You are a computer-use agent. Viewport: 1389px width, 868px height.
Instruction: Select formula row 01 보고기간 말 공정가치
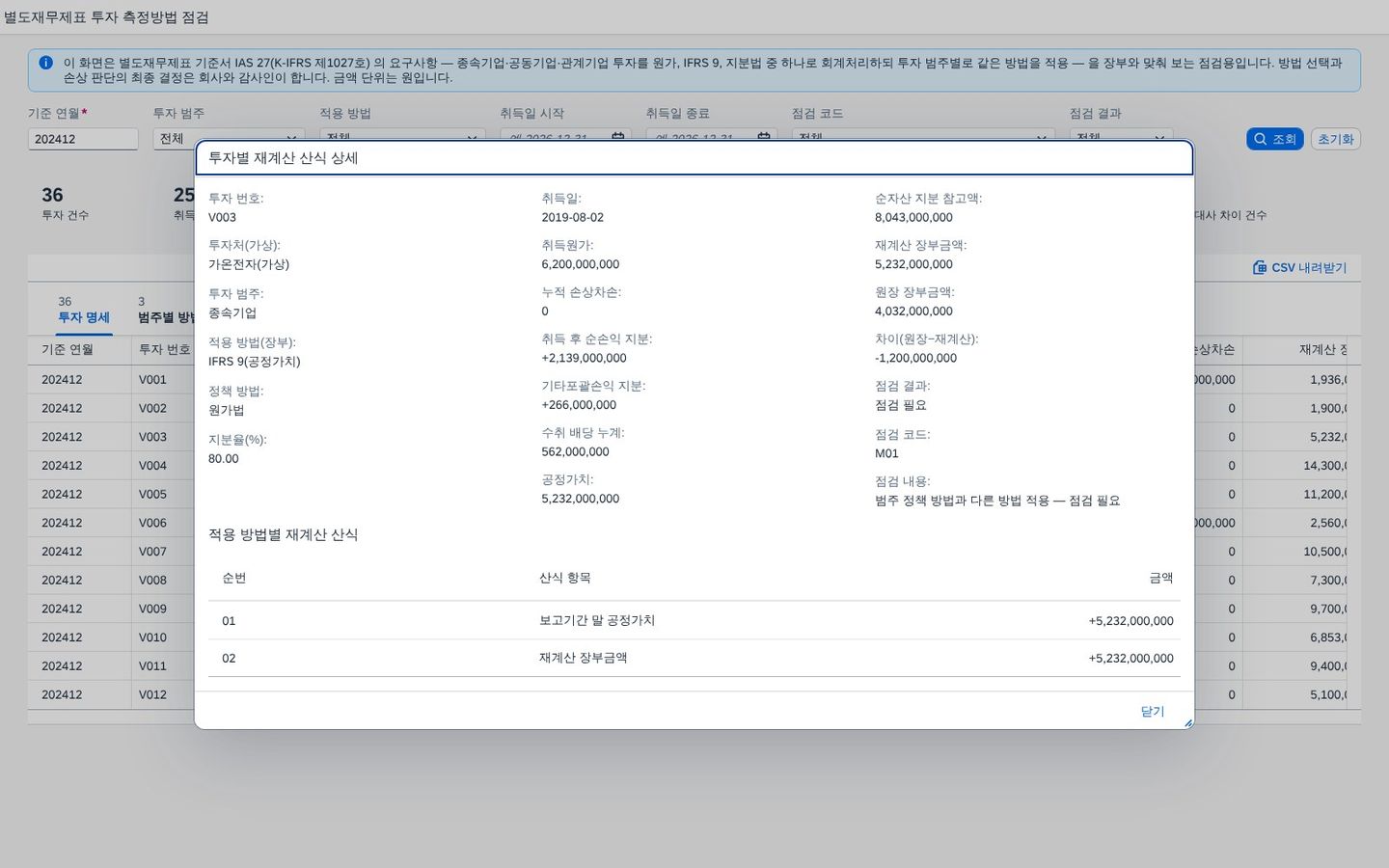coord(694,620)
